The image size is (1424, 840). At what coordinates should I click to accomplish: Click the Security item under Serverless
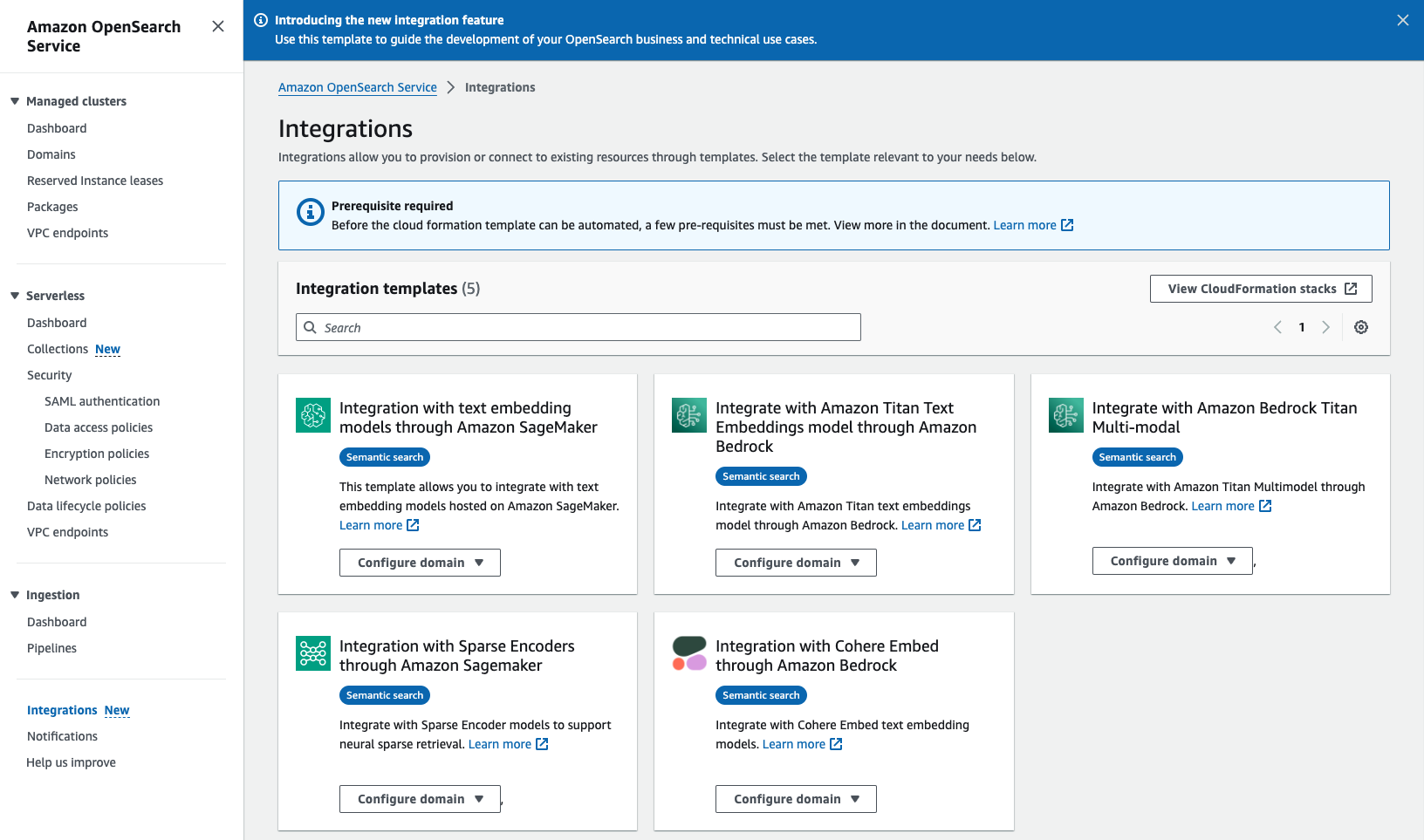pos(50,375)
